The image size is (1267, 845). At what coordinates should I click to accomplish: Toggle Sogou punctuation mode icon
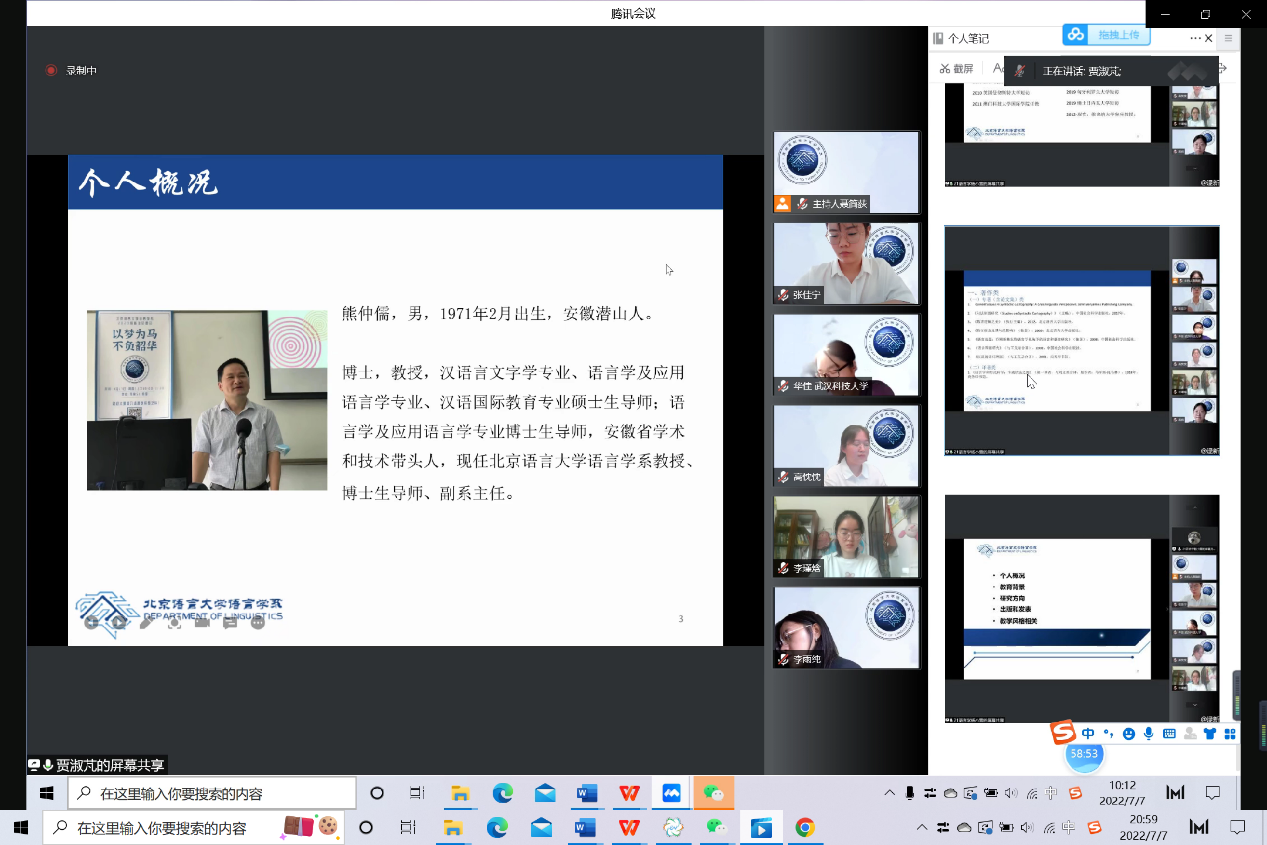(x=1108, y=734)
